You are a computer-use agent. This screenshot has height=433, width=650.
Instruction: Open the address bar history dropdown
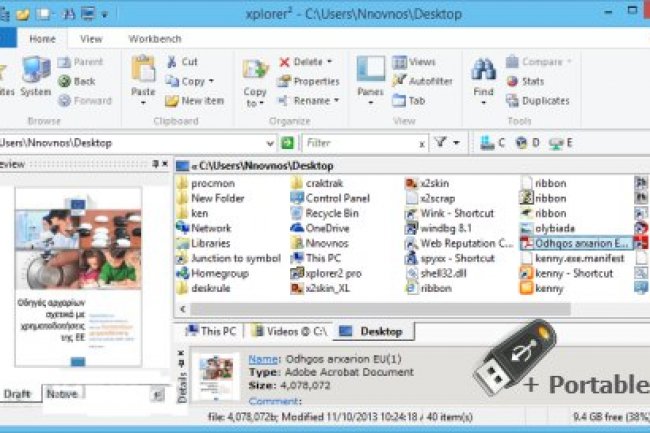pyautogui.click(x=270, y=143)
